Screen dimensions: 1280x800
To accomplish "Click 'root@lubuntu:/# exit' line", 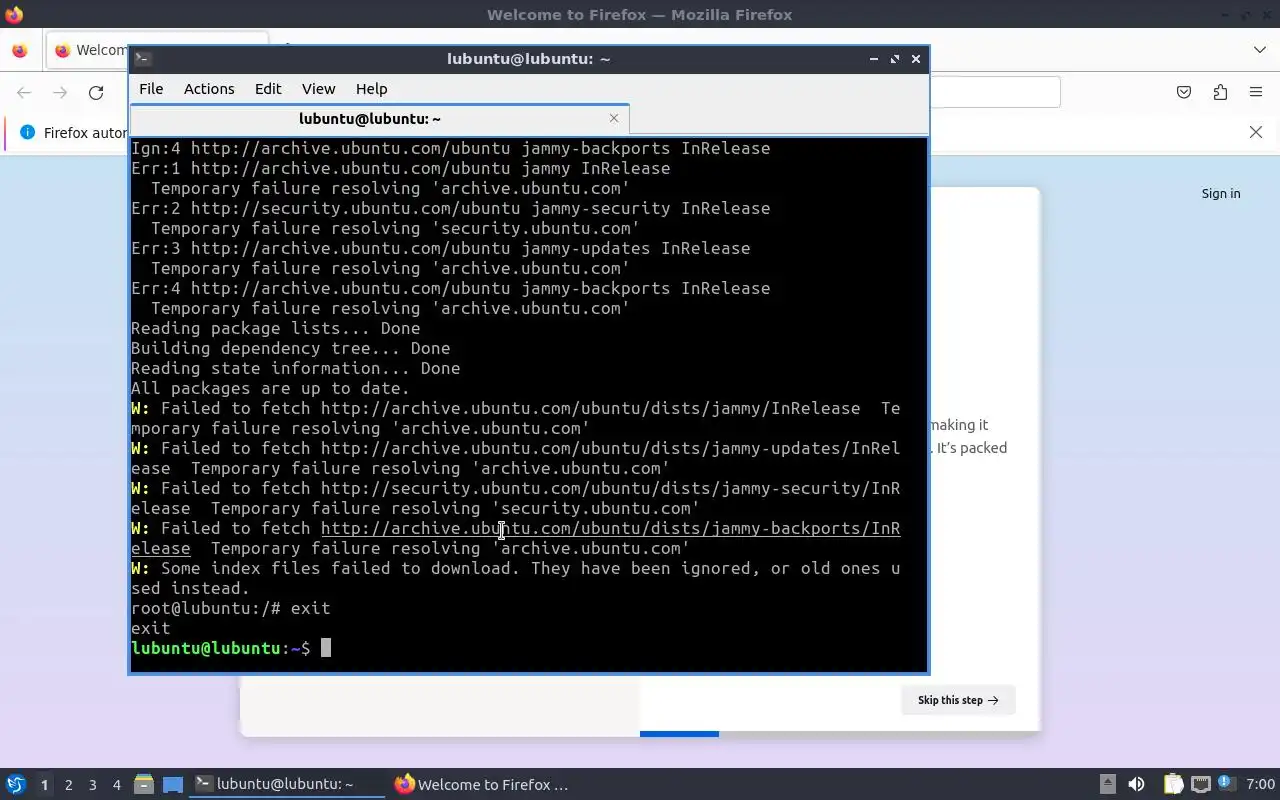I will click(230, 608).
